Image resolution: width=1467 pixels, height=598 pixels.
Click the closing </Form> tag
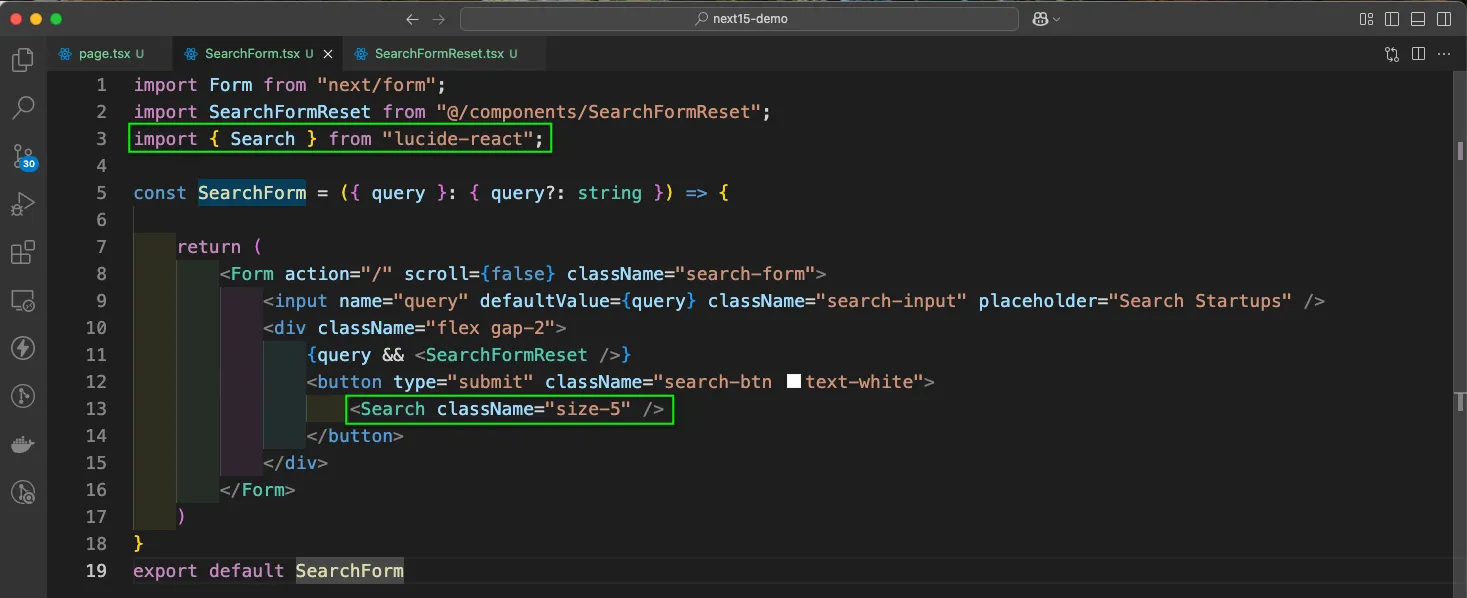257,490
